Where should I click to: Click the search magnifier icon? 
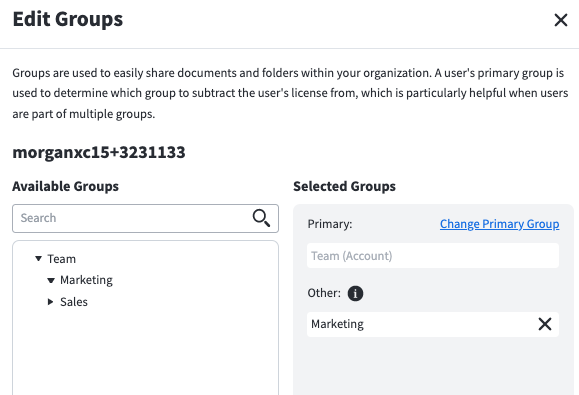[x=261, y=218]
